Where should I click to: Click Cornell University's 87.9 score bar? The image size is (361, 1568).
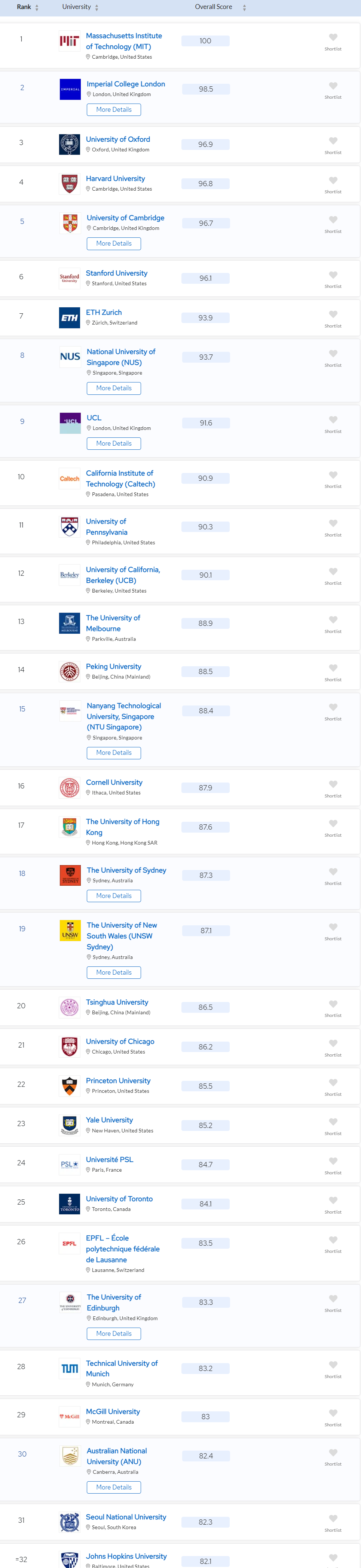(206, 788)
